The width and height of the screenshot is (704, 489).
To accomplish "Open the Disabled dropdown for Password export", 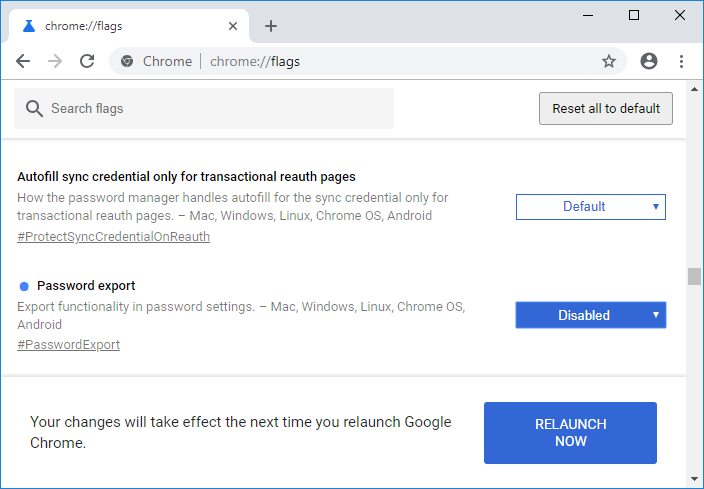I will point(590,315).
